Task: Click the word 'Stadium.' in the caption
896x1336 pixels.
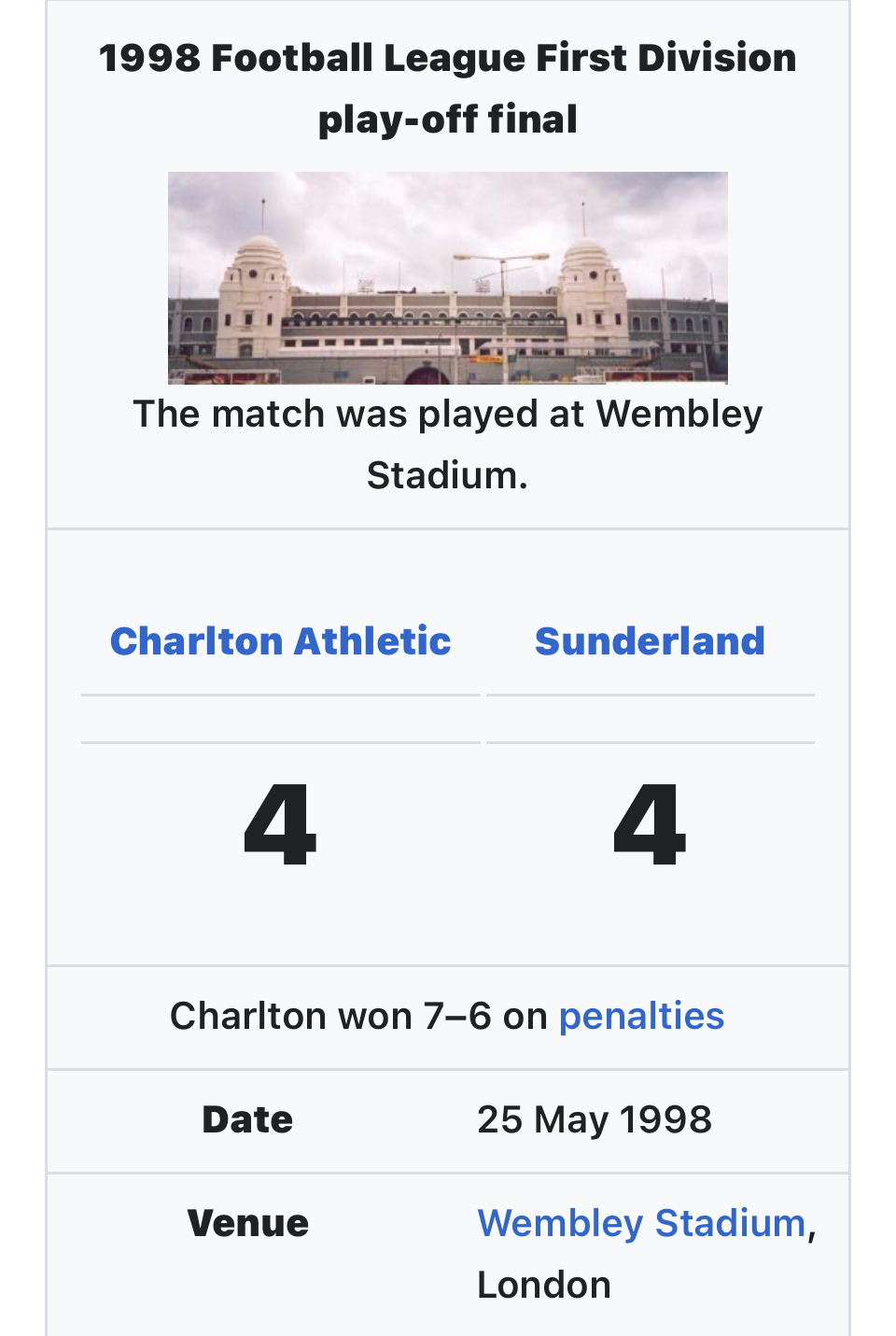Action: point(447,475)
